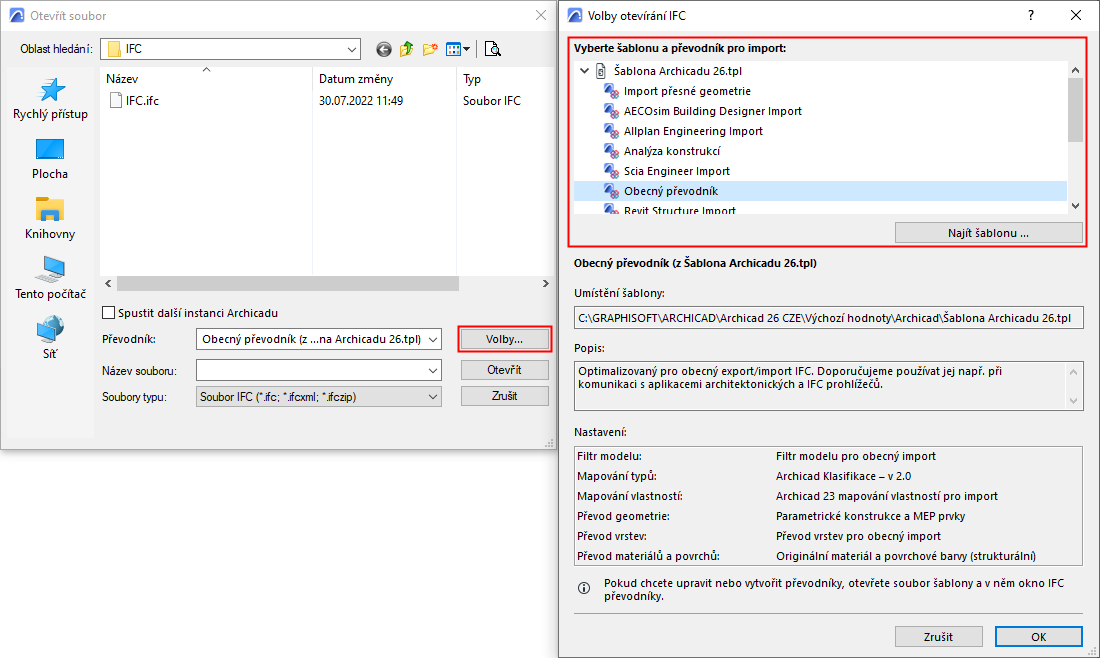
Task: Click OK in Volby otevírání IFC
Action: click(x=1038, y=637)
